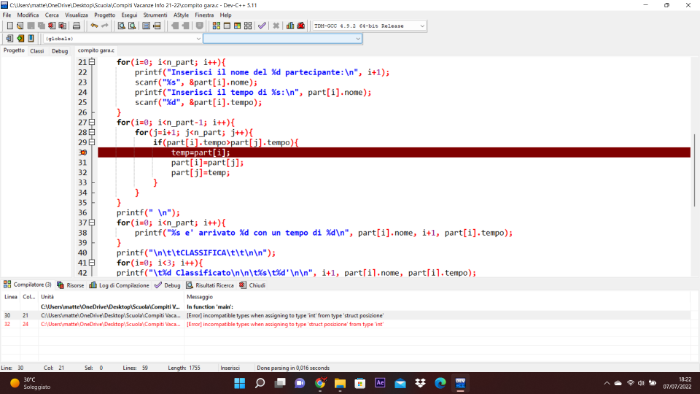Switch to the Classi side panel tab
Image resolution: width=700 pixels, height=394 pixels.
37,51
